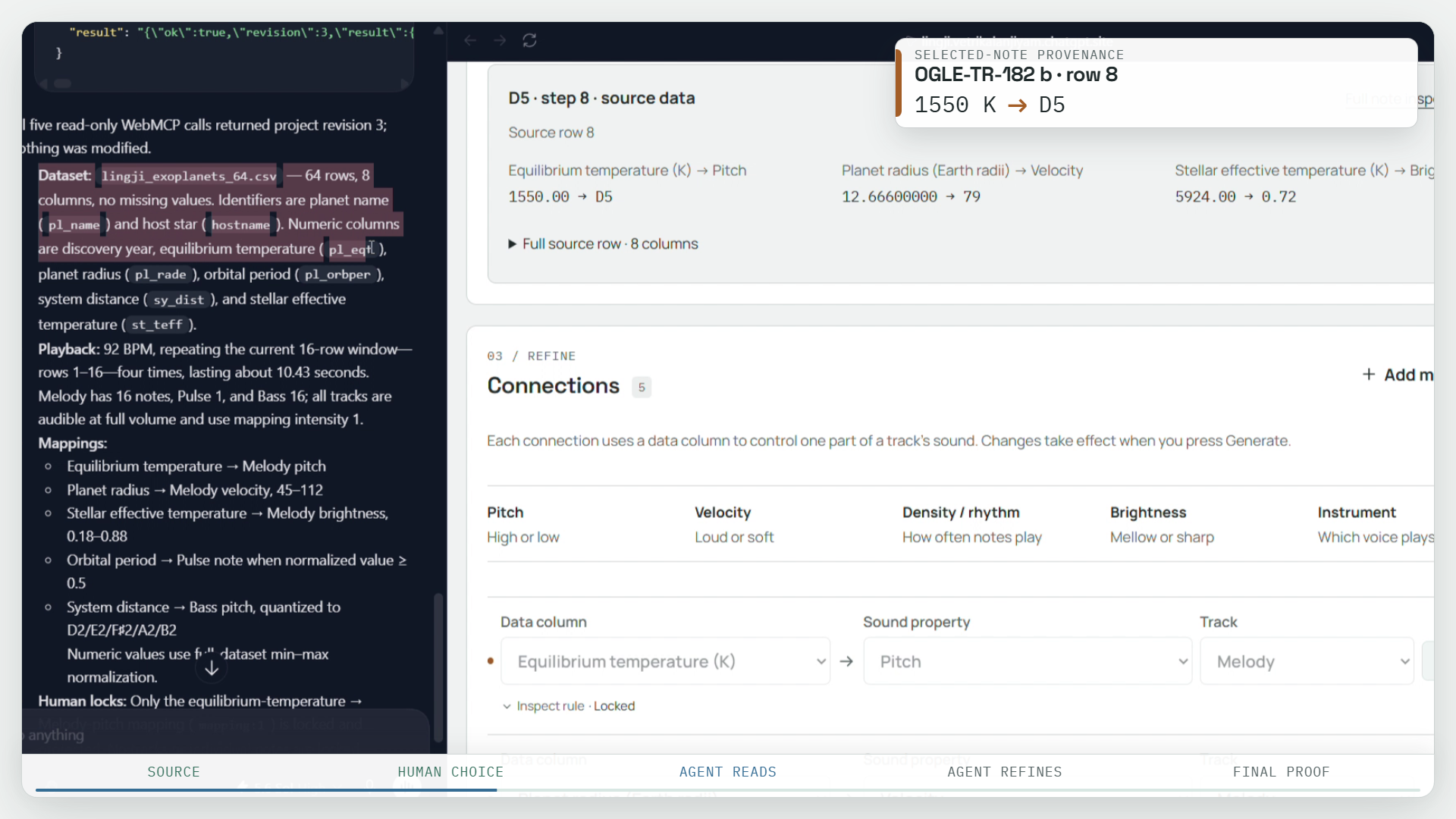Click the Pitch column header

[x=505, y=513]
